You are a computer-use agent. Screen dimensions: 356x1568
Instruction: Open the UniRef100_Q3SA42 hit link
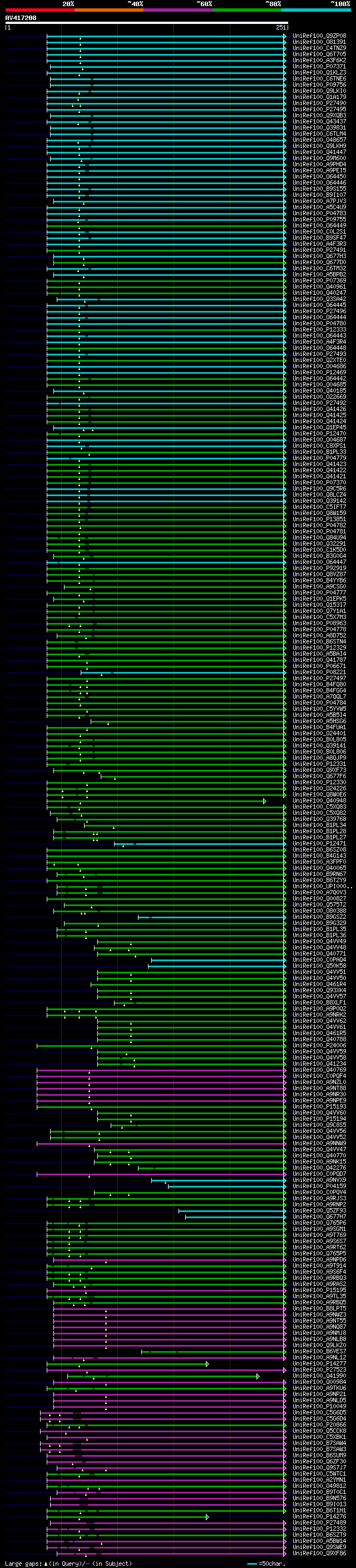(x=319, y=299)
